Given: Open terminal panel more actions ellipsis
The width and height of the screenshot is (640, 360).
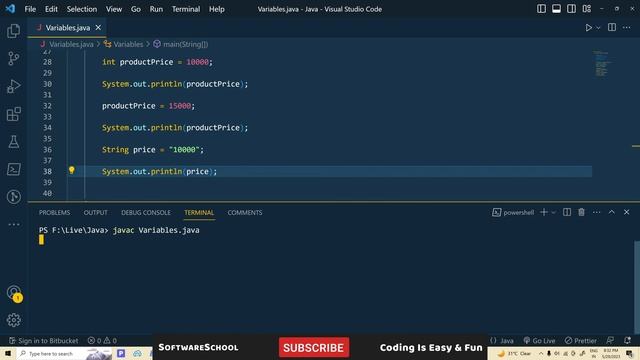Looking at the screenshot, I should point(596,212).
